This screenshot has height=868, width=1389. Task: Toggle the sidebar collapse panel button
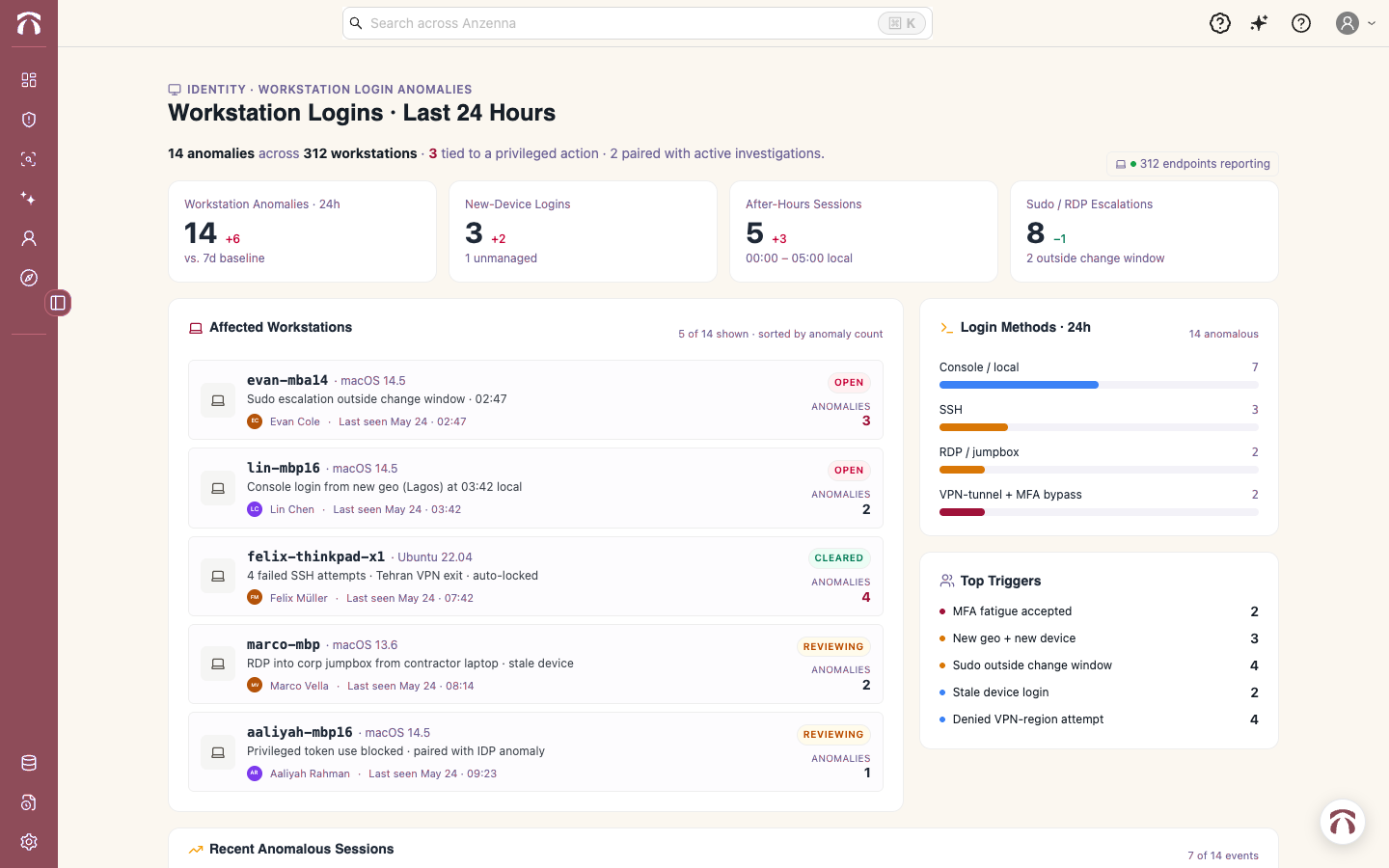(x=58, y=303)
